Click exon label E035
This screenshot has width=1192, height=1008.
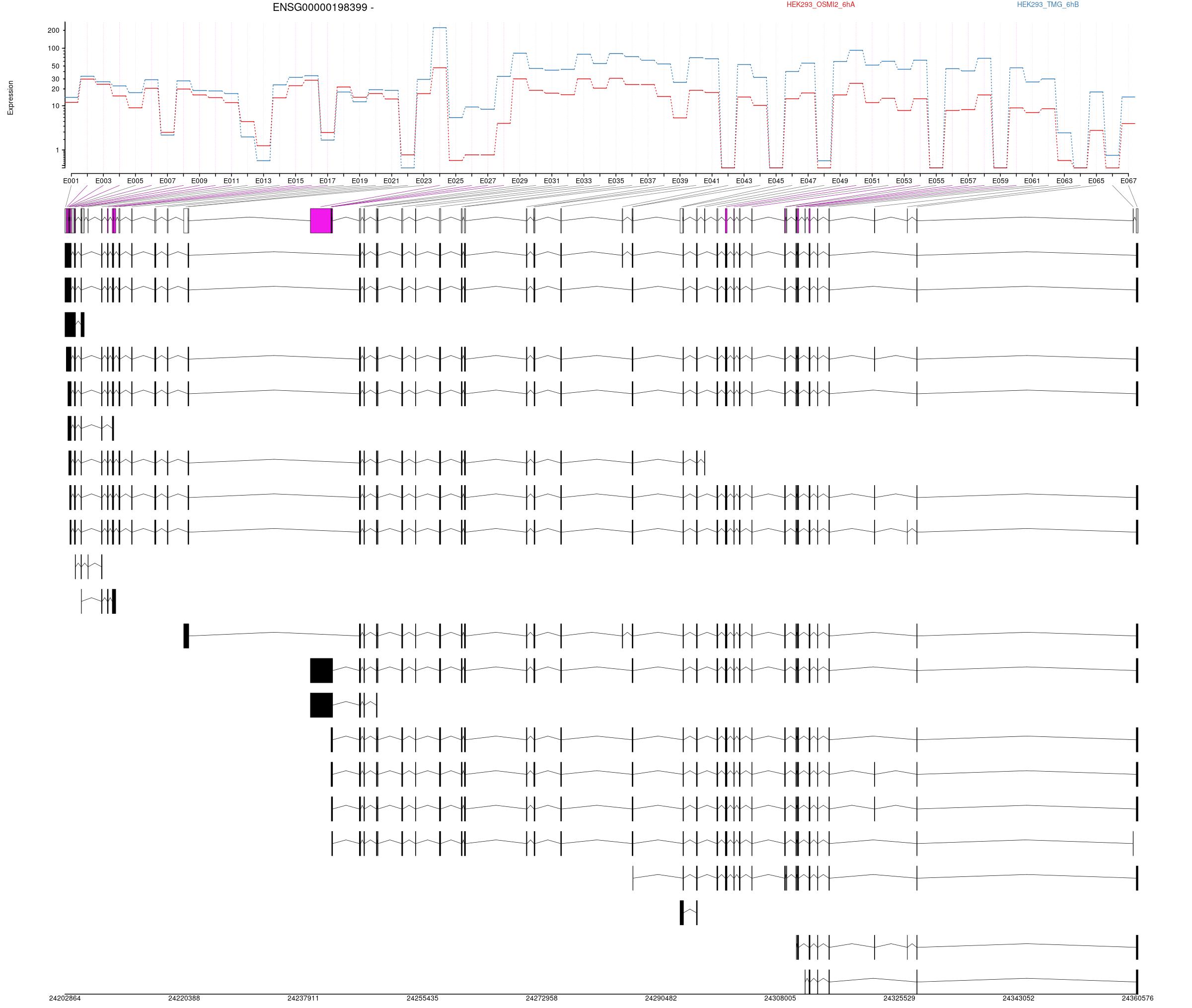coord(616,181)
